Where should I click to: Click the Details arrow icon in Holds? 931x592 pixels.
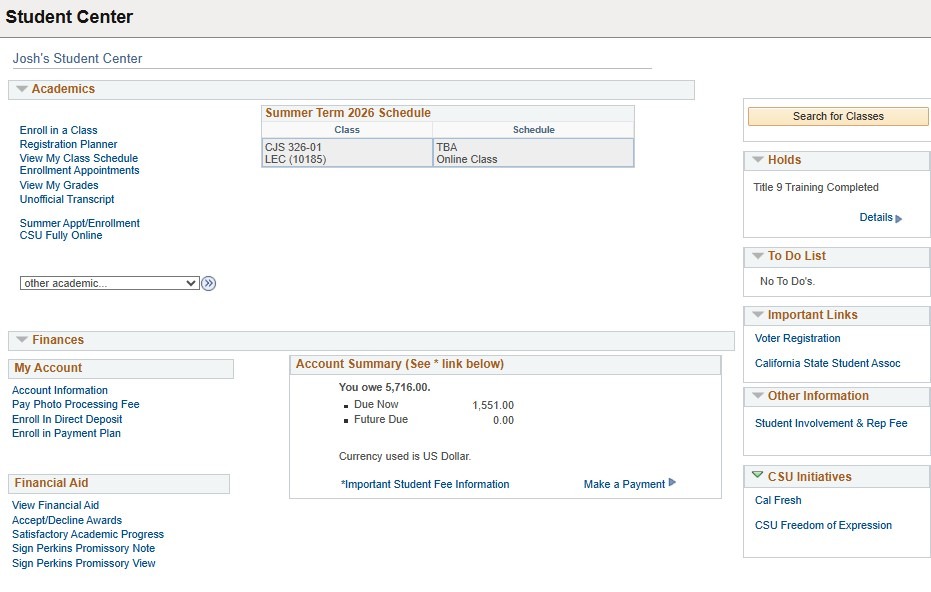(899, 218)
